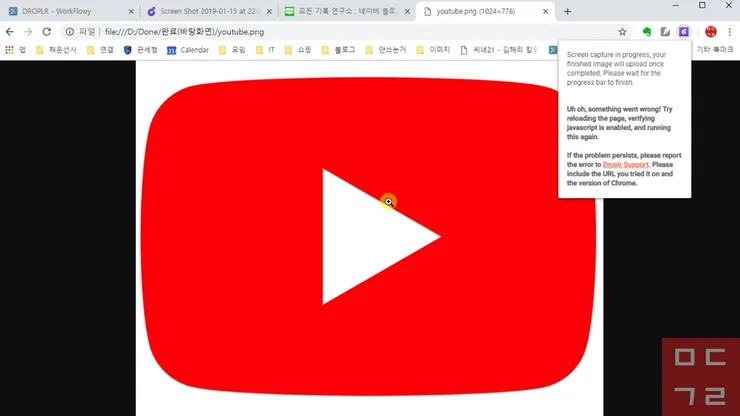Bookmark this page with the star icon
The image size is (740, 416).
pos(622,32)
